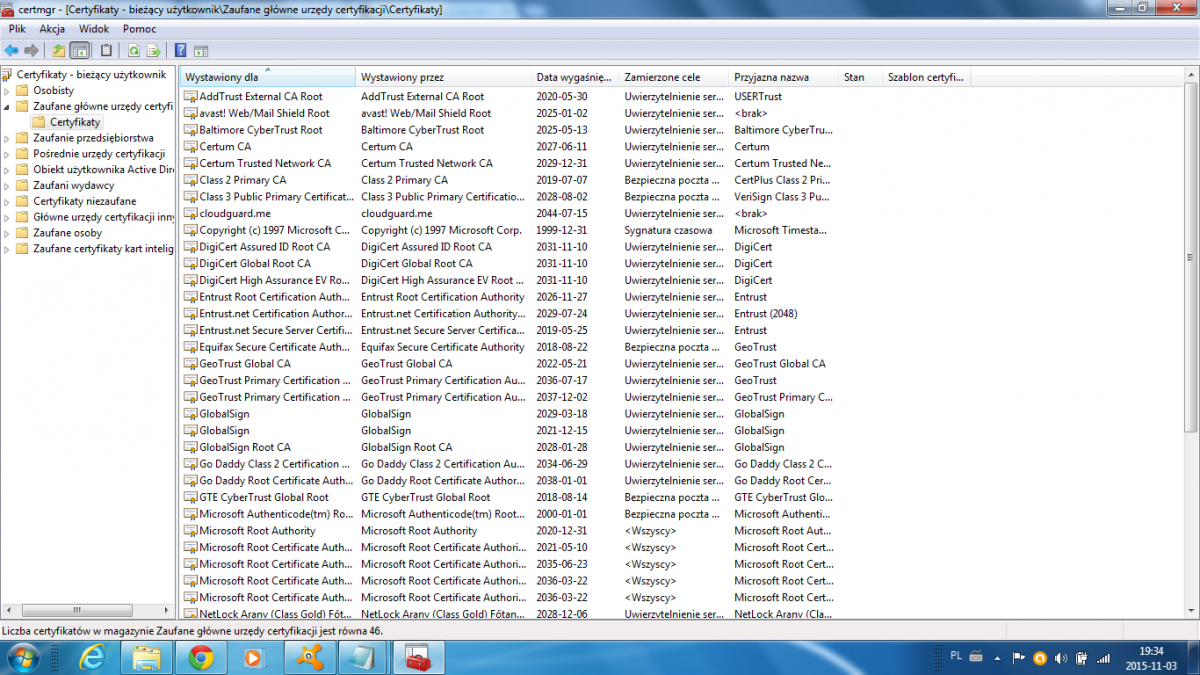Viewport: 1200px width, 675px height.
Task: Sort by the Zamierzone cele column header
Action: (x=674, y=77)
